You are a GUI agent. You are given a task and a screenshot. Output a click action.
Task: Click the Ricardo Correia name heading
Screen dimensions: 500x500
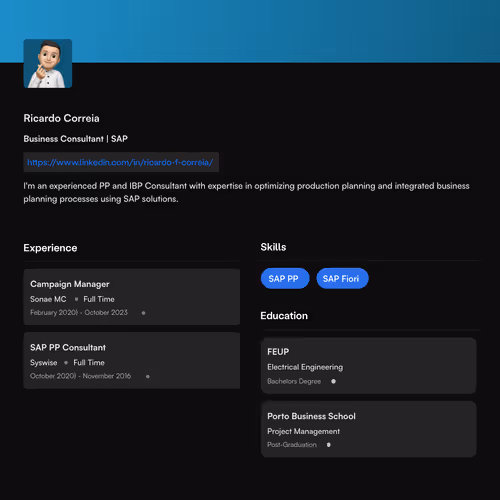[61, 118]
